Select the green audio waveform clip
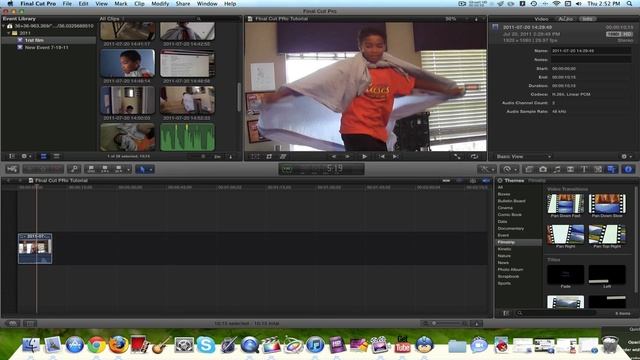The image size is (640, 360). (187, 137)
